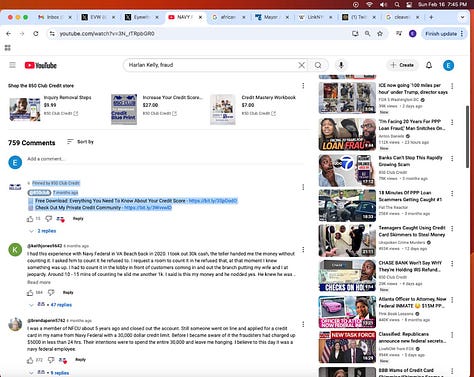Read more of @keithjones comment
The height and width of the screenshot is (377, 474).
click(x=39, y=282)
